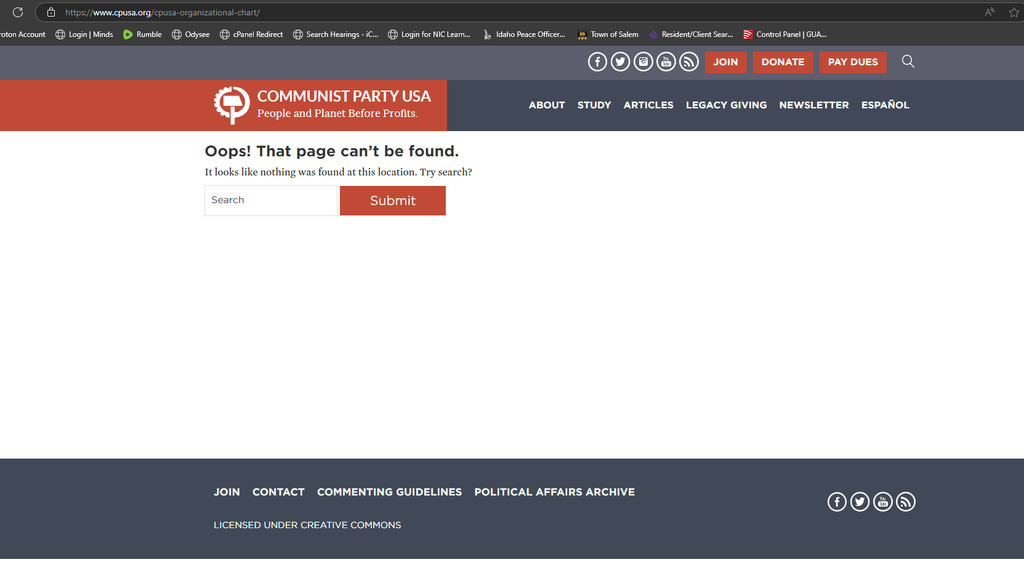This screenshot has height=570, width=1024.
Task: Click the Communist Party USA logo
Action: coord(322,104)
